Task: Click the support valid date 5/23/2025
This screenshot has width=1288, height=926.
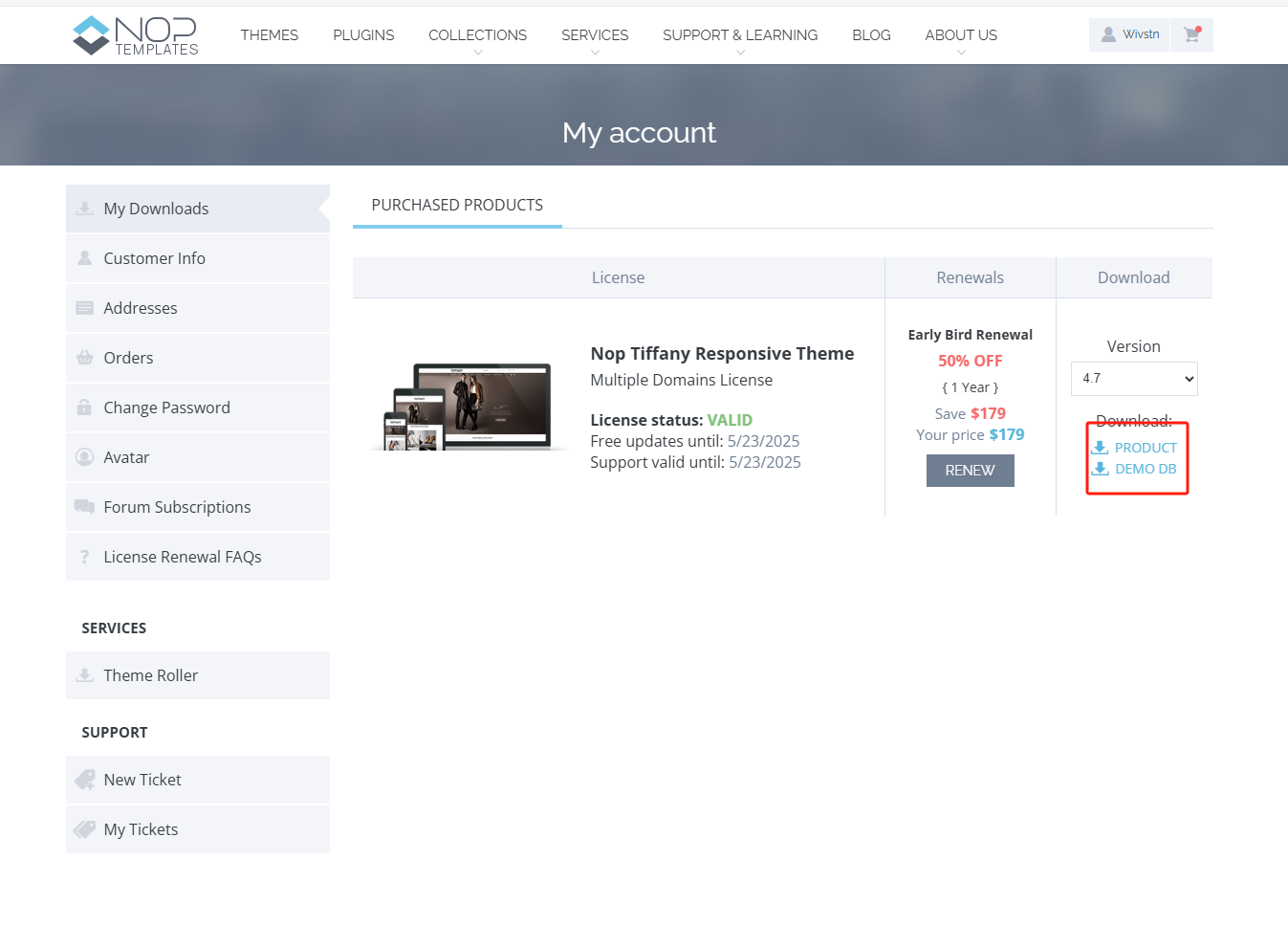Action: (765, 462)
